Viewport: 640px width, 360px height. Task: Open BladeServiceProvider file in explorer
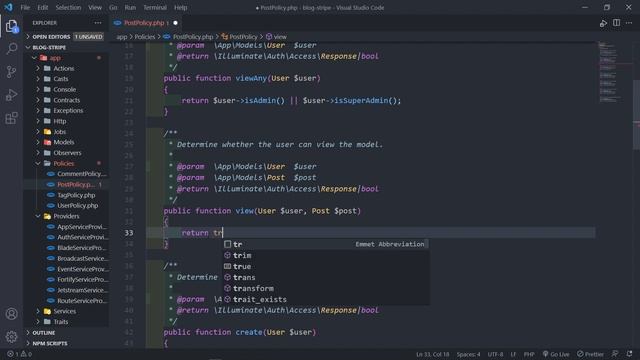coord(65,248)
